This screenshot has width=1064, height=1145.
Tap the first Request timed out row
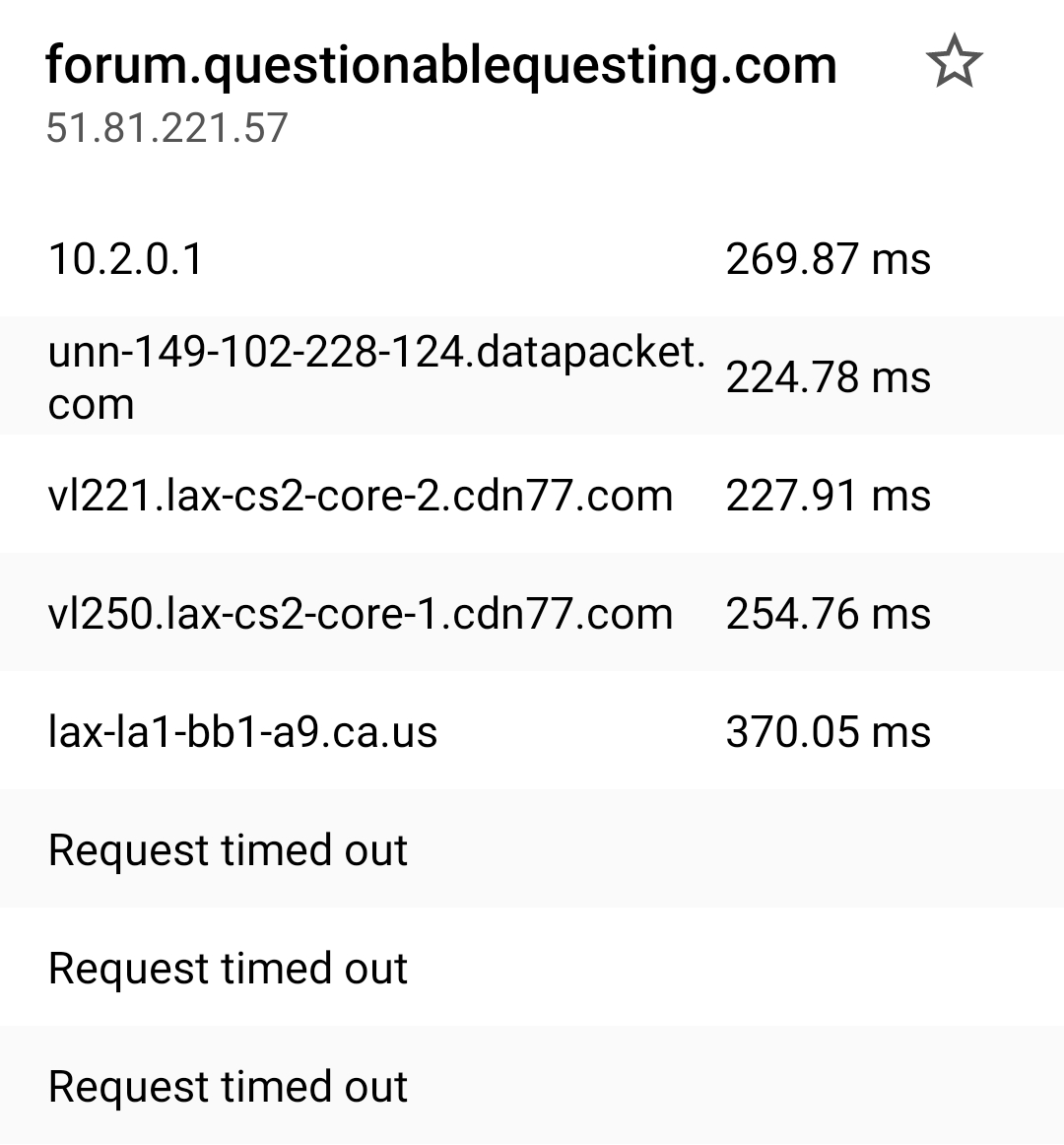click(229, 849)
